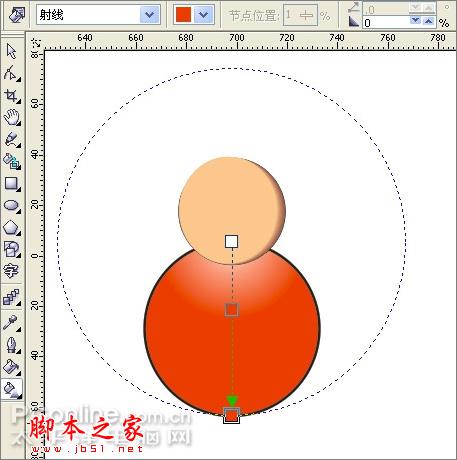Click the gradient midpoint slider handle
The width and height of the screenshot is (457, 460).
click(232, 310)
